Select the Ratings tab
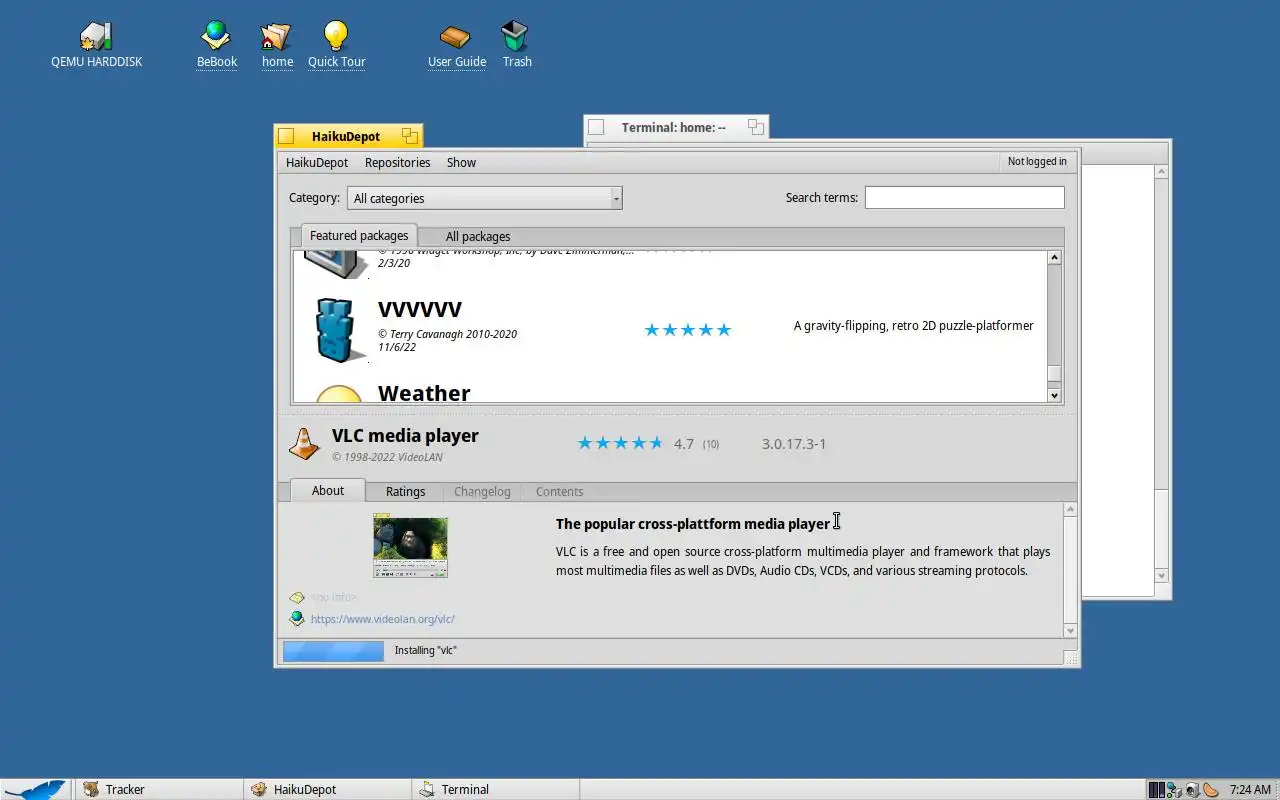 click(x=405, y=492)
